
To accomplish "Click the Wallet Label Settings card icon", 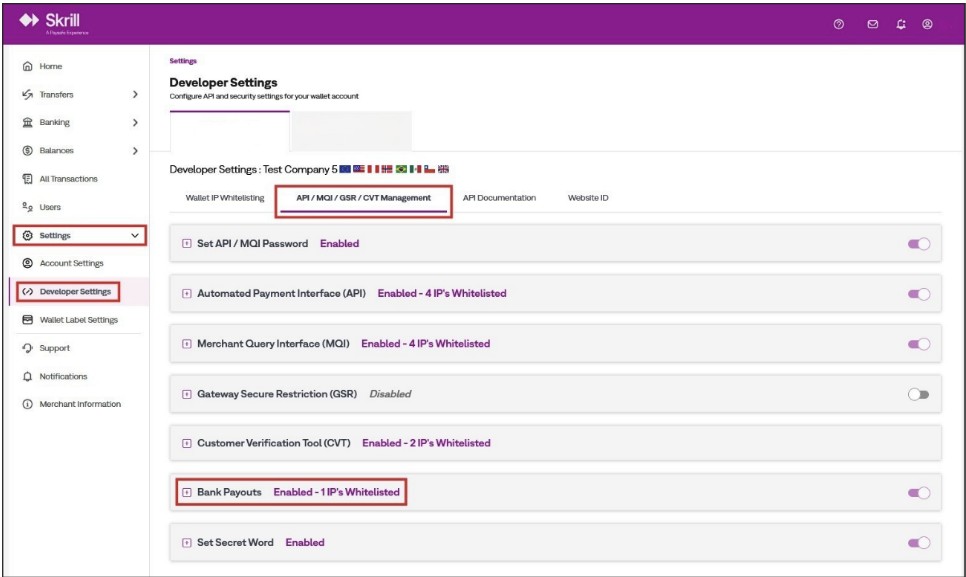I will (28, 320).
